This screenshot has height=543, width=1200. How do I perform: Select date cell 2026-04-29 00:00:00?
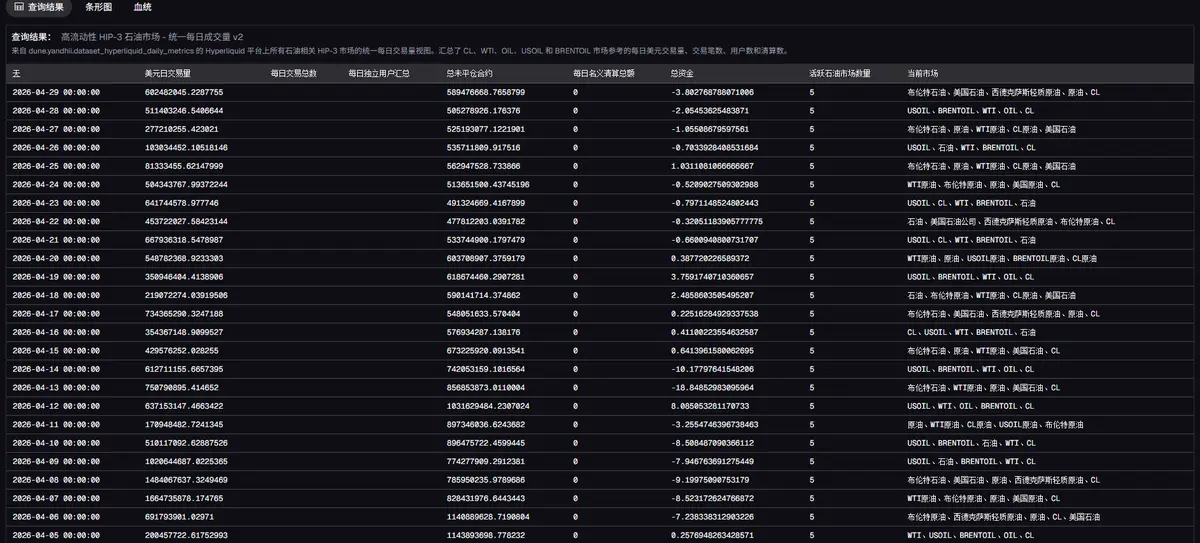[x=56, y=92]
